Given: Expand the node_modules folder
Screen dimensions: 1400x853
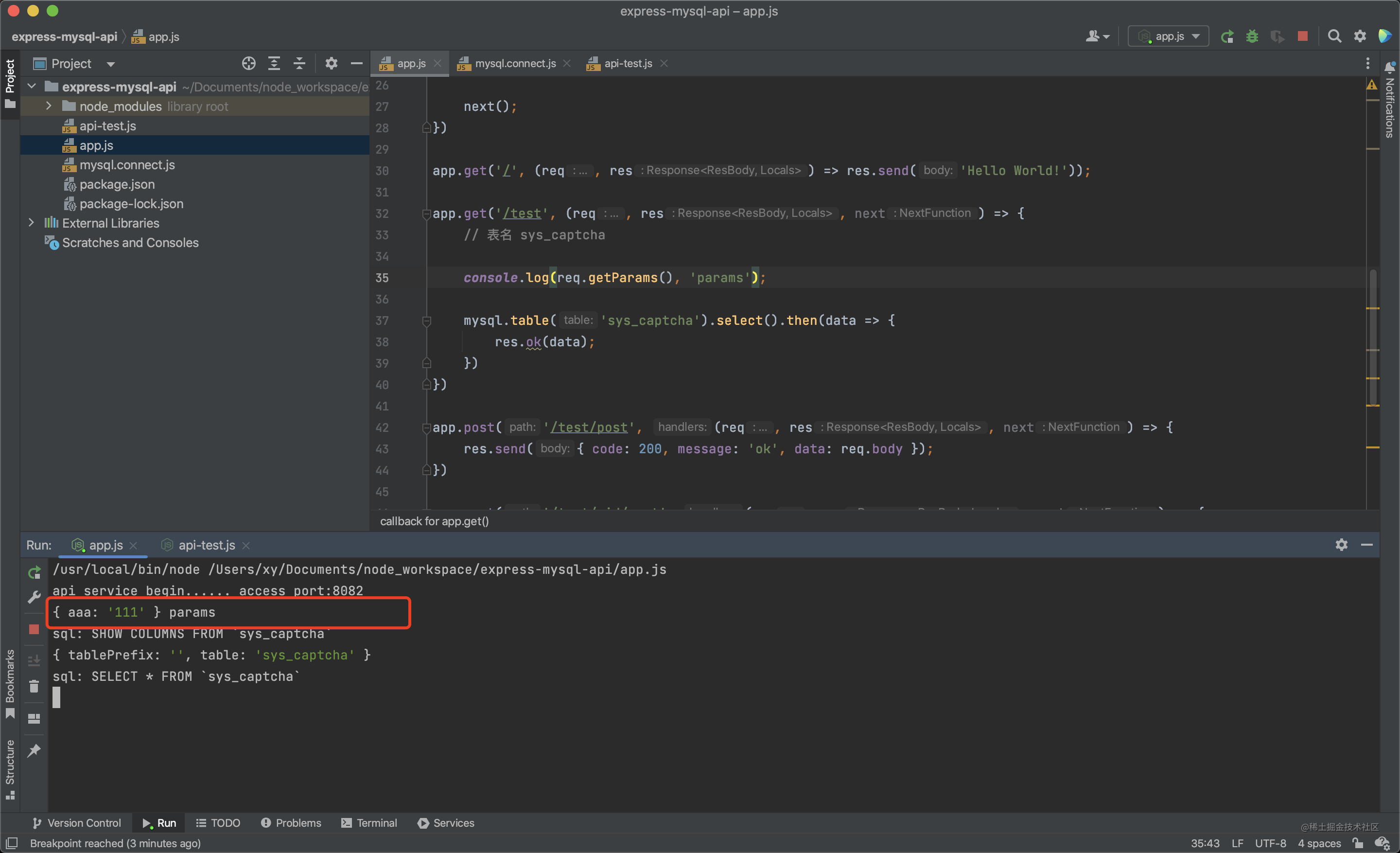Looking at the screenshot, I should pyautogui.click(x=49, y=107).
